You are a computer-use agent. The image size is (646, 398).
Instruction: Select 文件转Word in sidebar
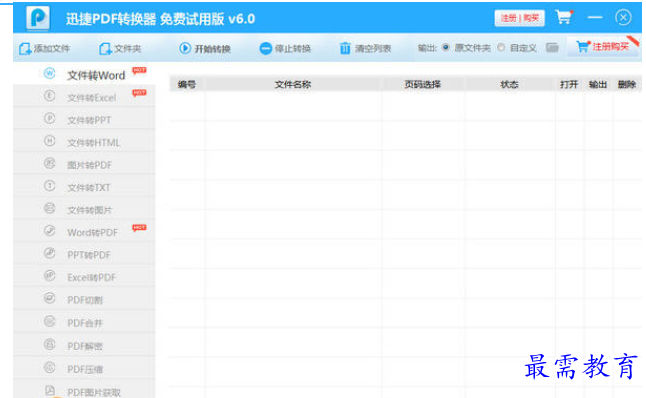click(x=84, y=75)
